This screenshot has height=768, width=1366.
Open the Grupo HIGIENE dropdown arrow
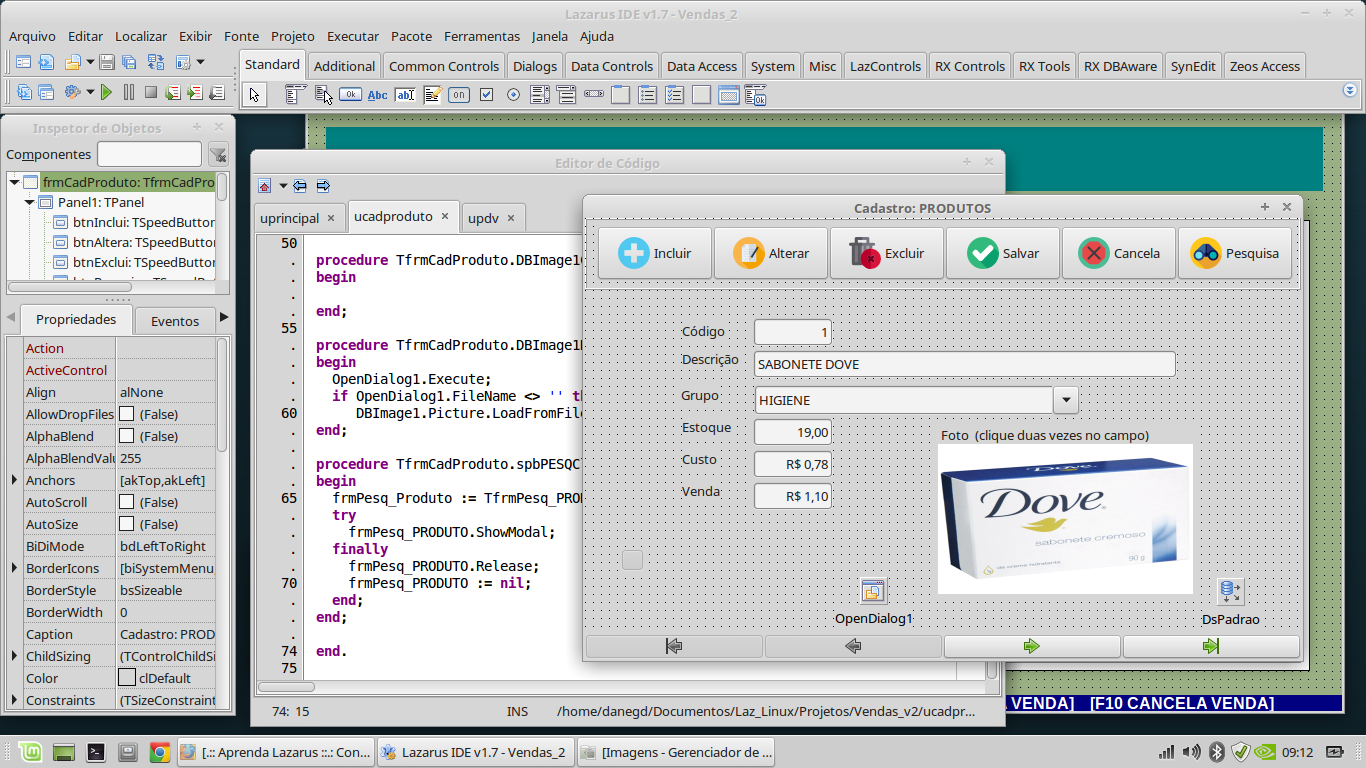point(1066,400)
